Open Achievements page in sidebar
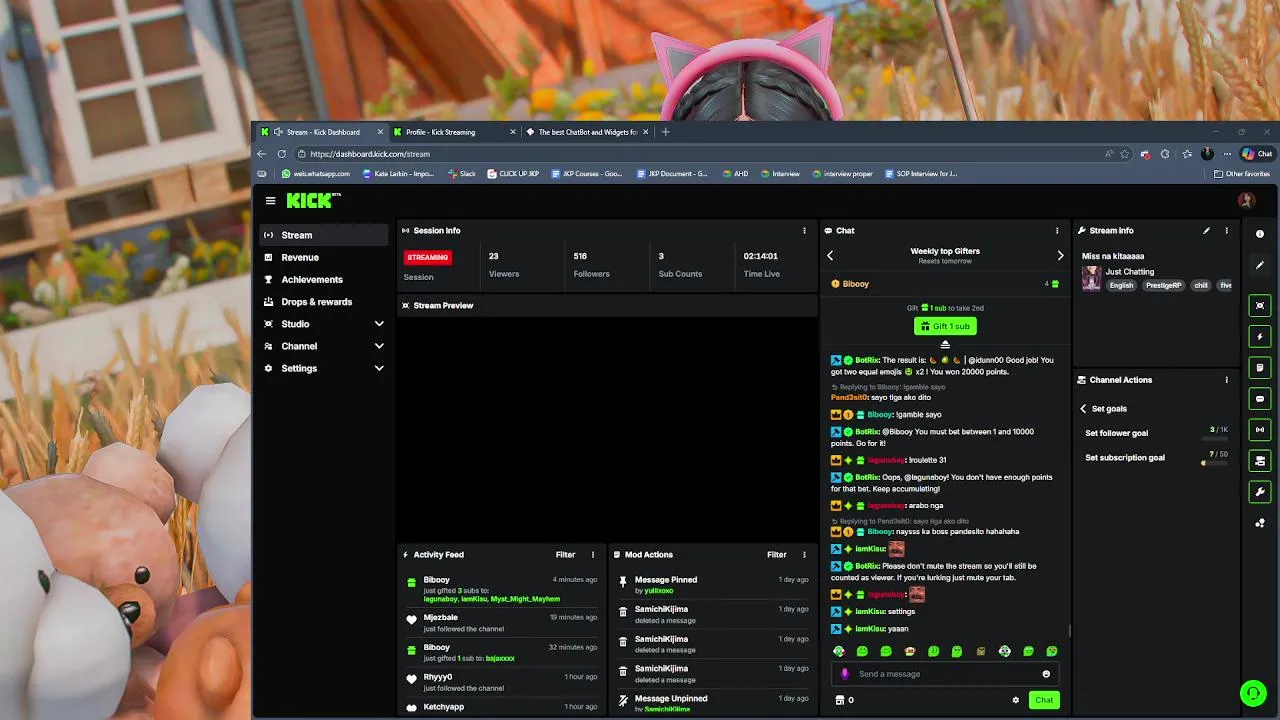 [323, 279]
